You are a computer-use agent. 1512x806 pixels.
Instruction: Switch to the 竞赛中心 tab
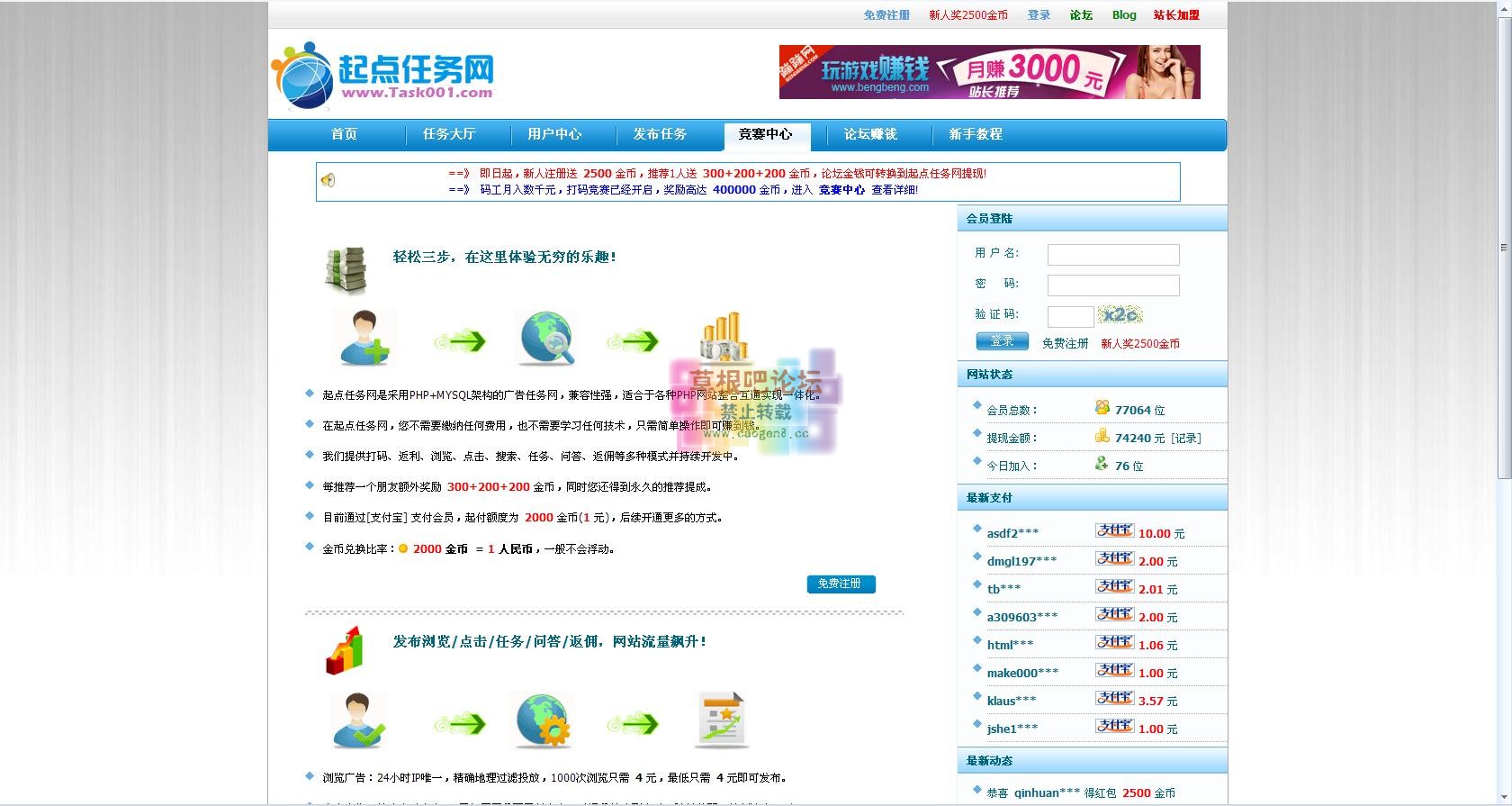[766, 134]
